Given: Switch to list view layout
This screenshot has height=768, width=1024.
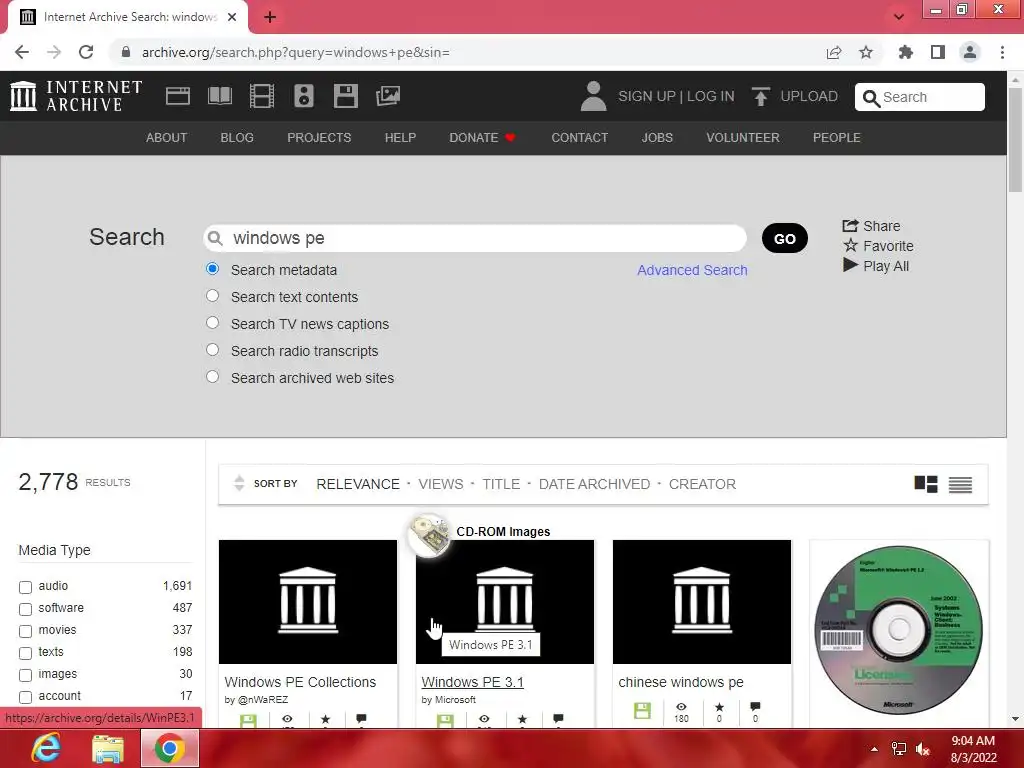Looking at the screenshot, I should (960, 485).
